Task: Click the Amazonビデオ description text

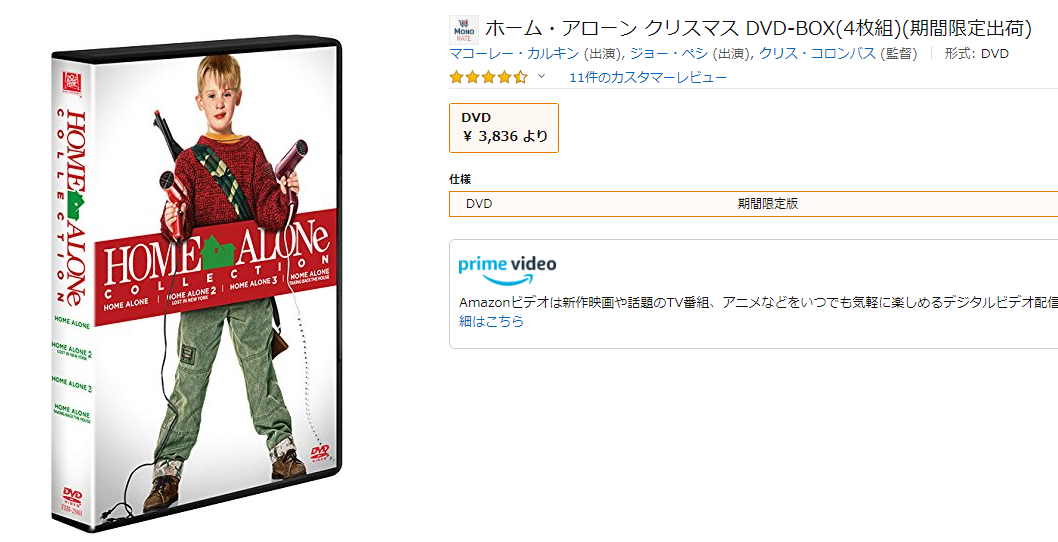Action: click(758, 302)
